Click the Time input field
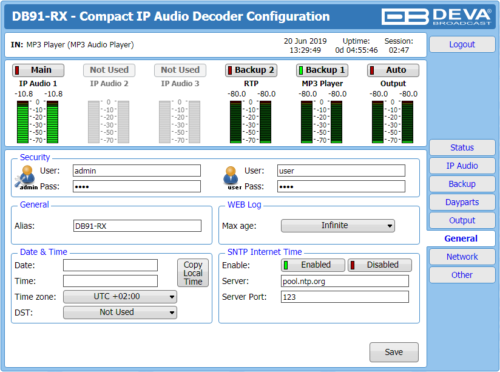Image resolution: width=500 pixels, height=372 pixels. (x=110, y=281)
